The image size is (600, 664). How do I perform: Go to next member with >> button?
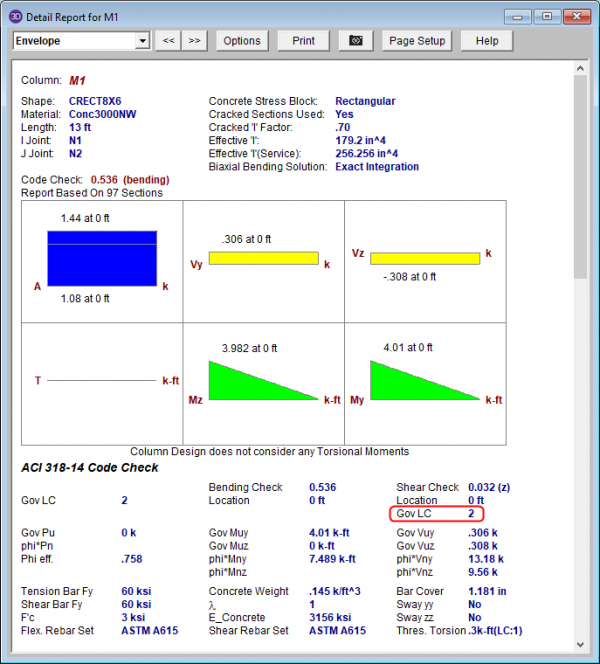tap(194, 41)
